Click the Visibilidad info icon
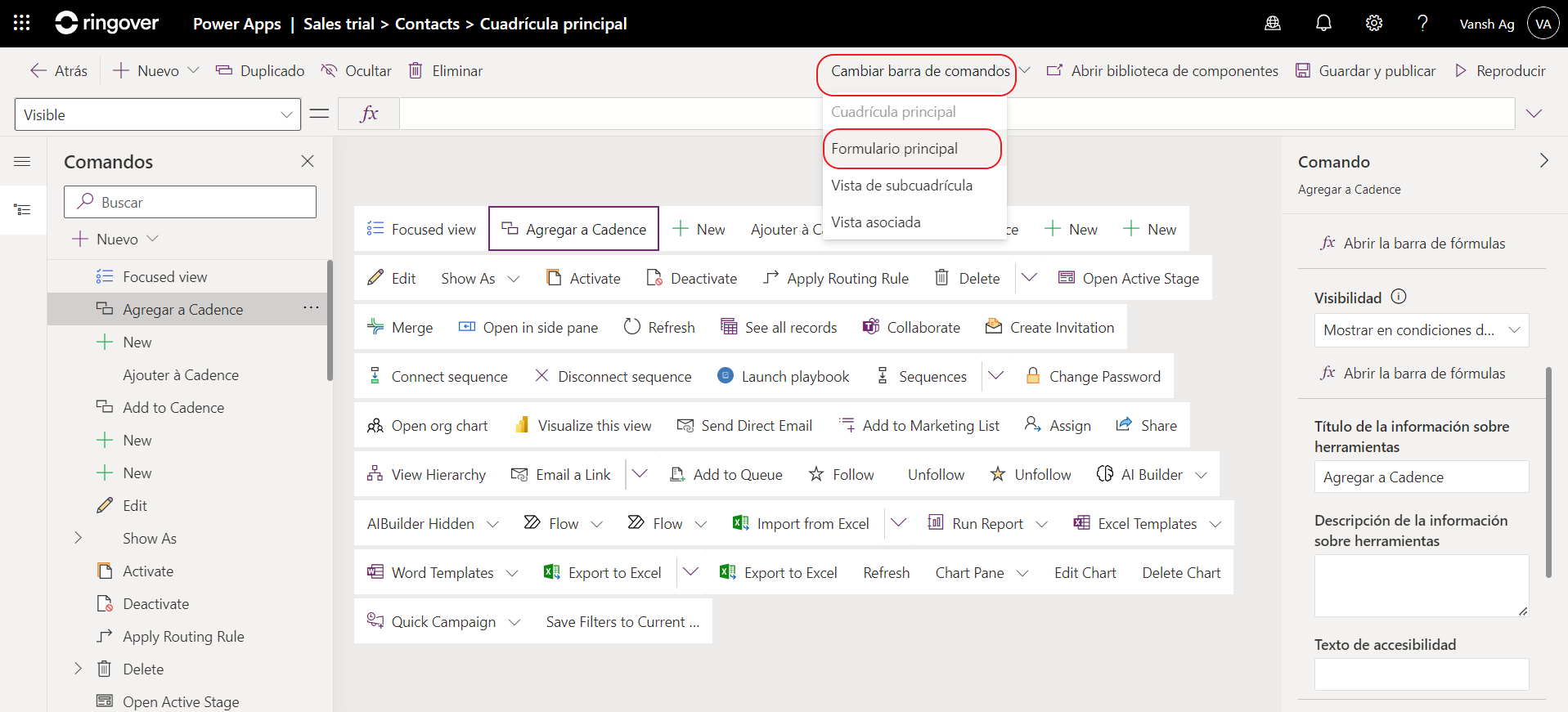This screenshot has height=712, width=1568. [1399, 297]
